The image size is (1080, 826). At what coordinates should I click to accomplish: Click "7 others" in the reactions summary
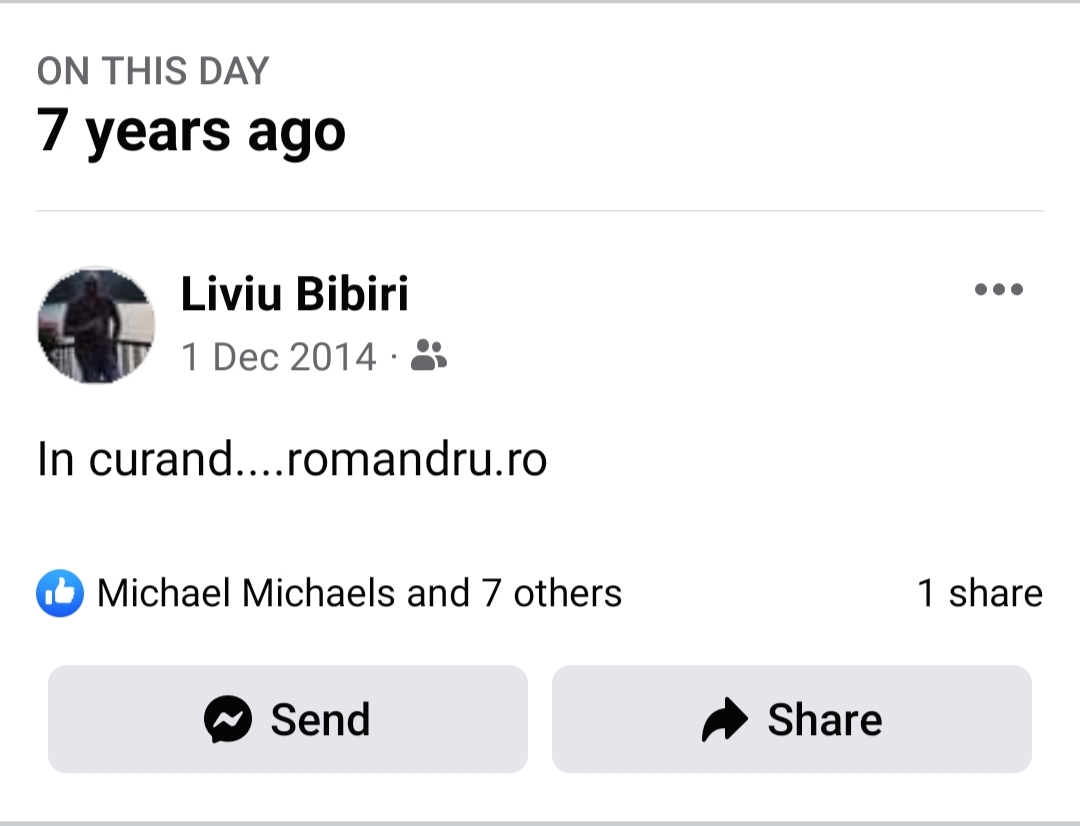click(551, 594)
